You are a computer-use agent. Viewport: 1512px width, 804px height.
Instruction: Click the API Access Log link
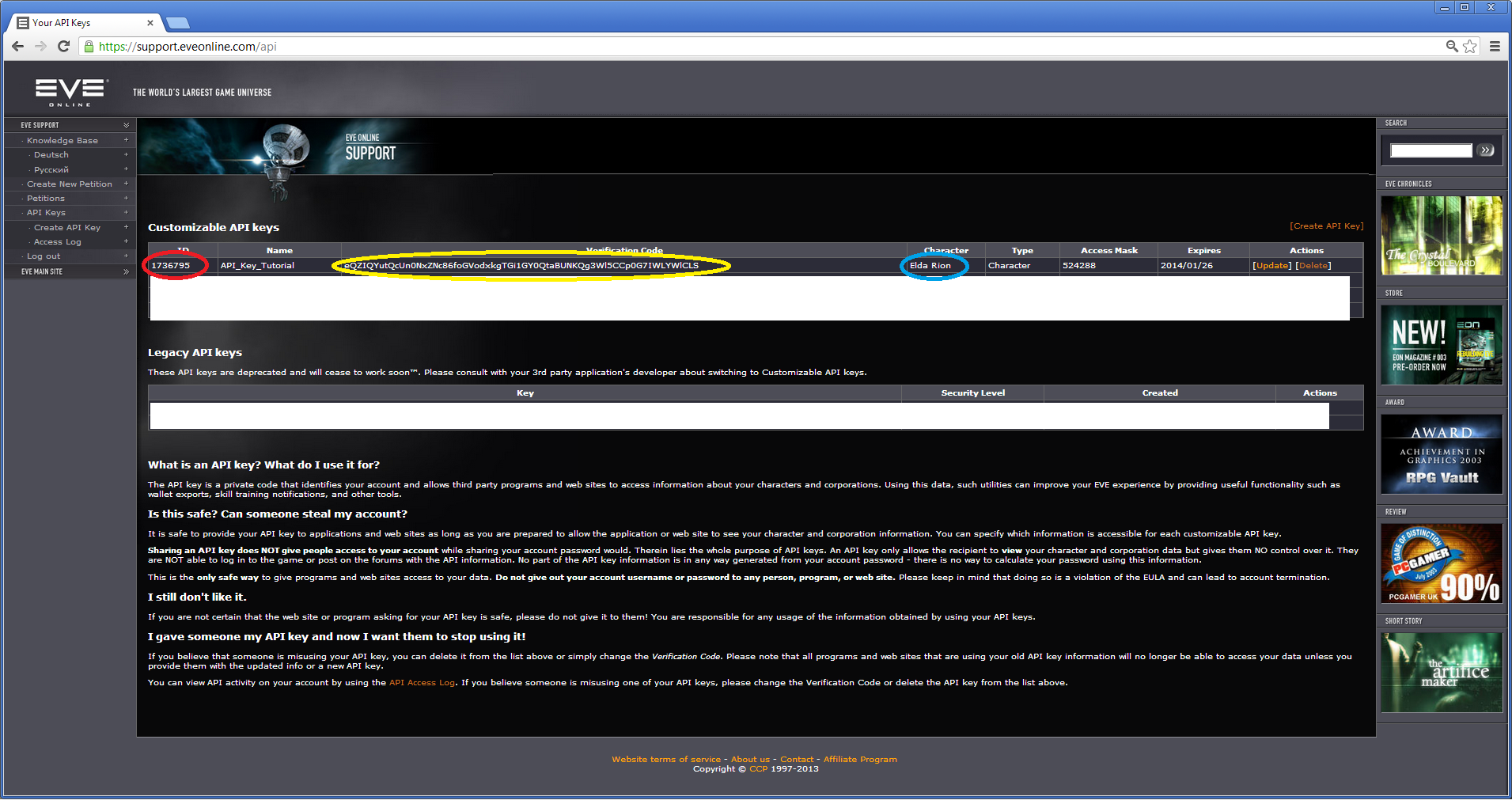(422, 682)
